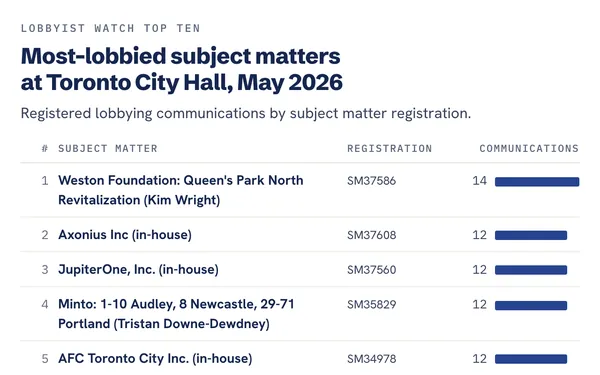Click the communications bar for AFC Toronto City
The width and height of the screenshot is (600, 375).
pyautogui.click(x=531, y=359)
